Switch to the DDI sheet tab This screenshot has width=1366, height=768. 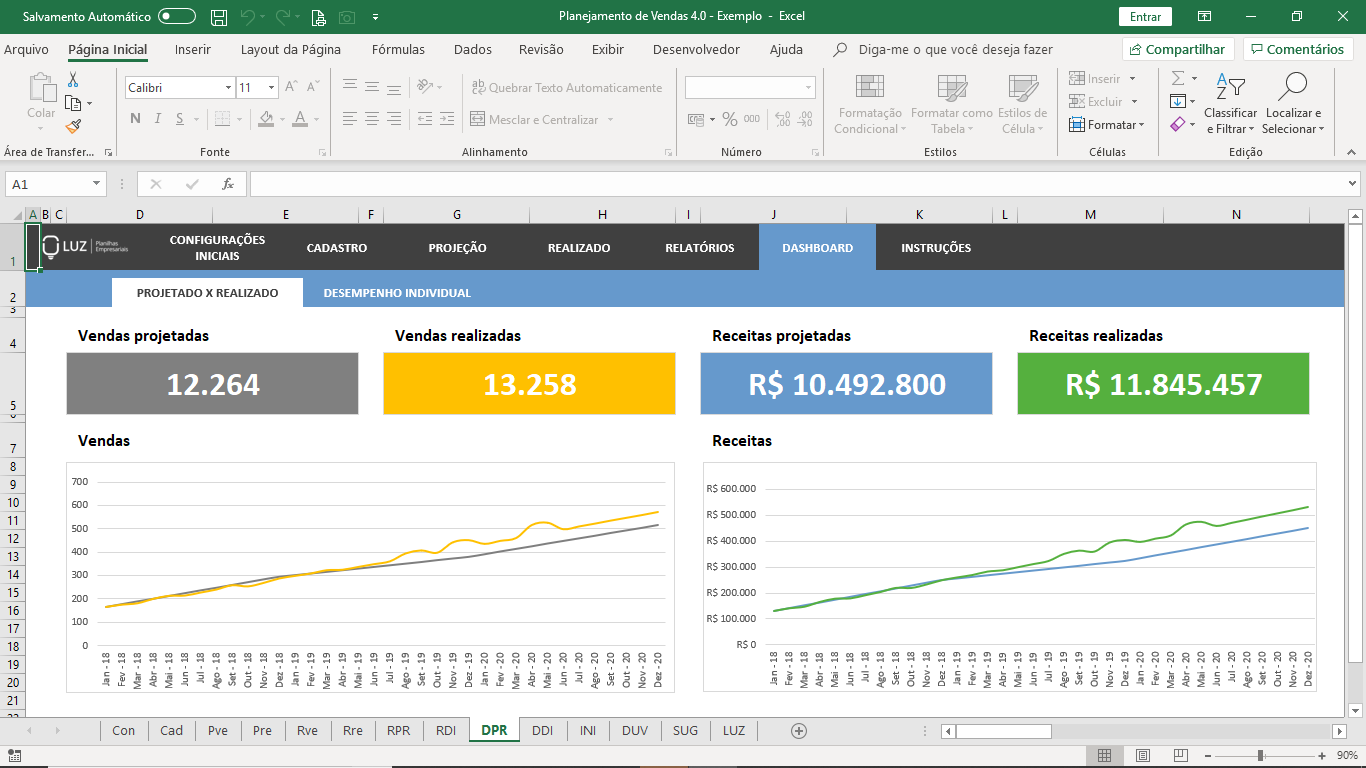(x=542, y=731)
